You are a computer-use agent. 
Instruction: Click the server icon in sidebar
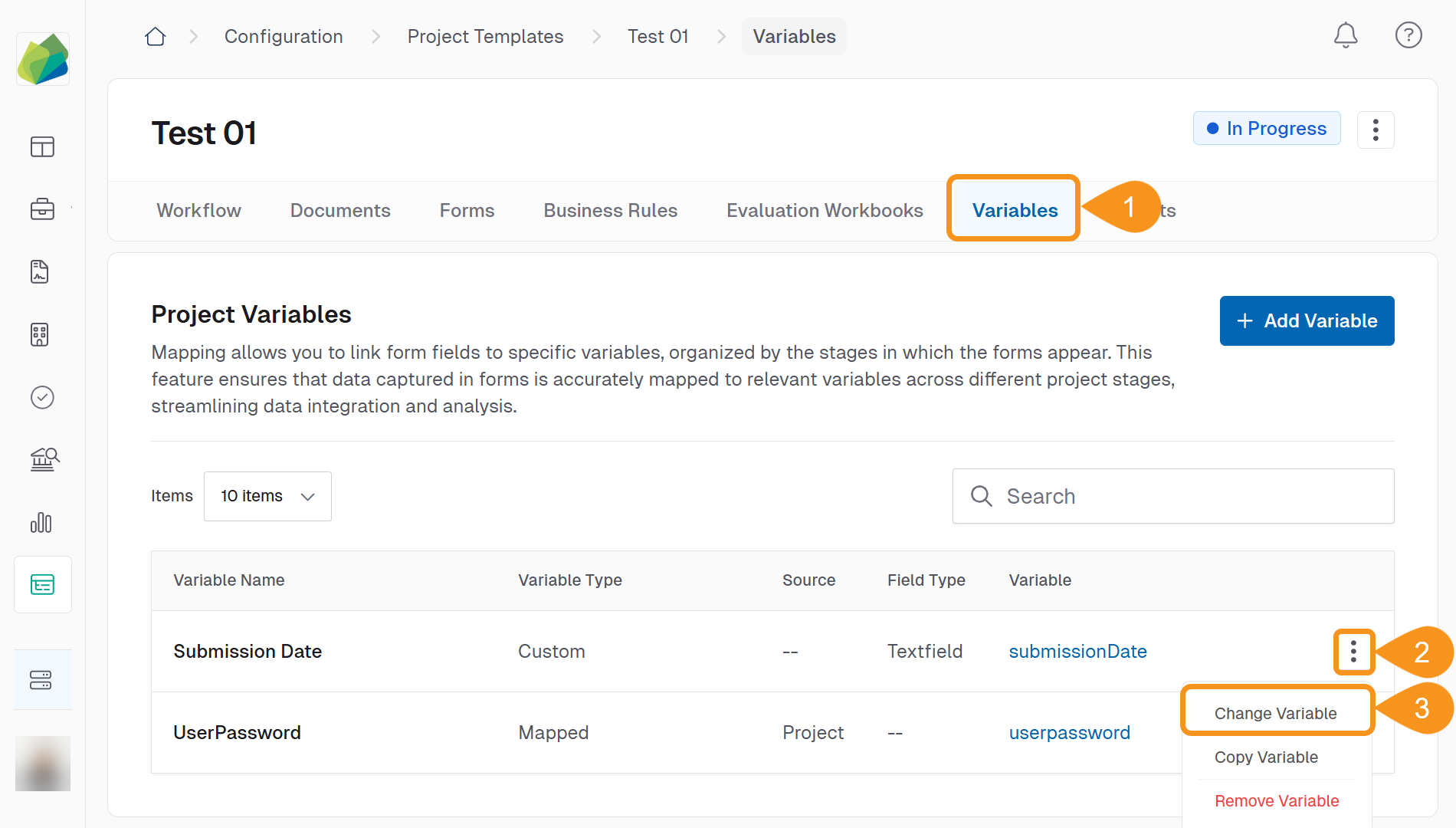click(x=42, y=680)
